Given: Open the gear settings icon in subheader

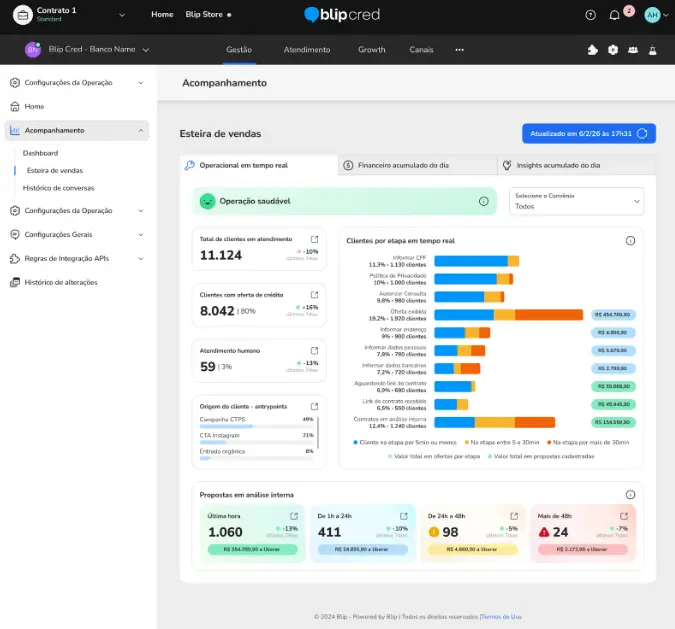Looking at the screenshot, I should click(613, 50).
